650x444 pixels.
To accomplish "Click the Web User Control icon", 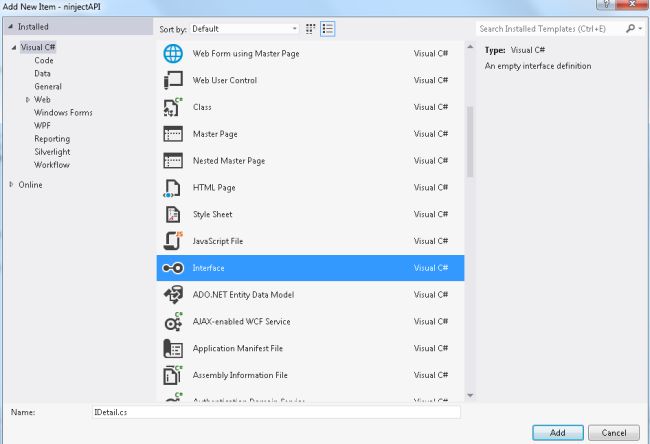I will pos(173,80).
